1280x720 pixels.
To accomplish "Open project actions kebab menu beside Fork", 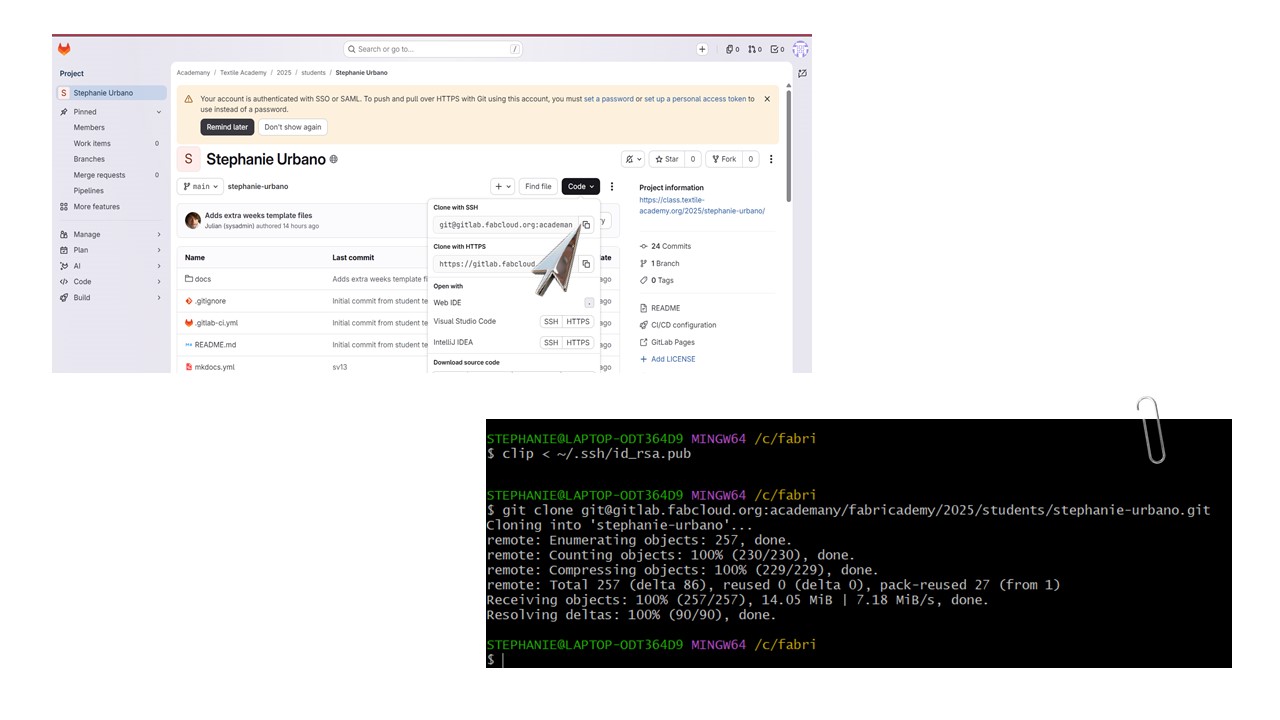I will [x=771, y=159].
